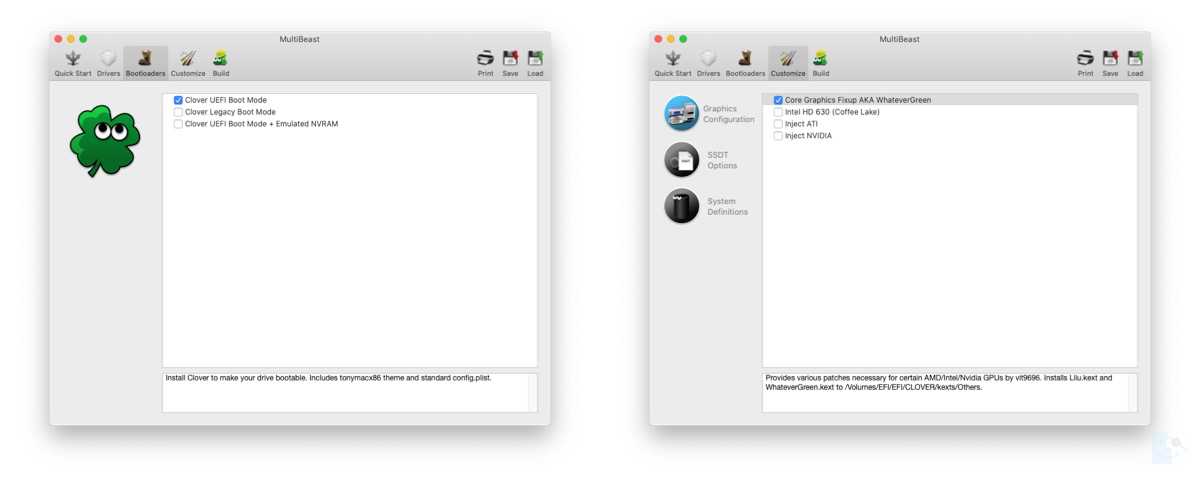
Task: Enable Intel HD 630 (Coffee Lake) option
Action: pyautogui.click(x=778, y=112)
